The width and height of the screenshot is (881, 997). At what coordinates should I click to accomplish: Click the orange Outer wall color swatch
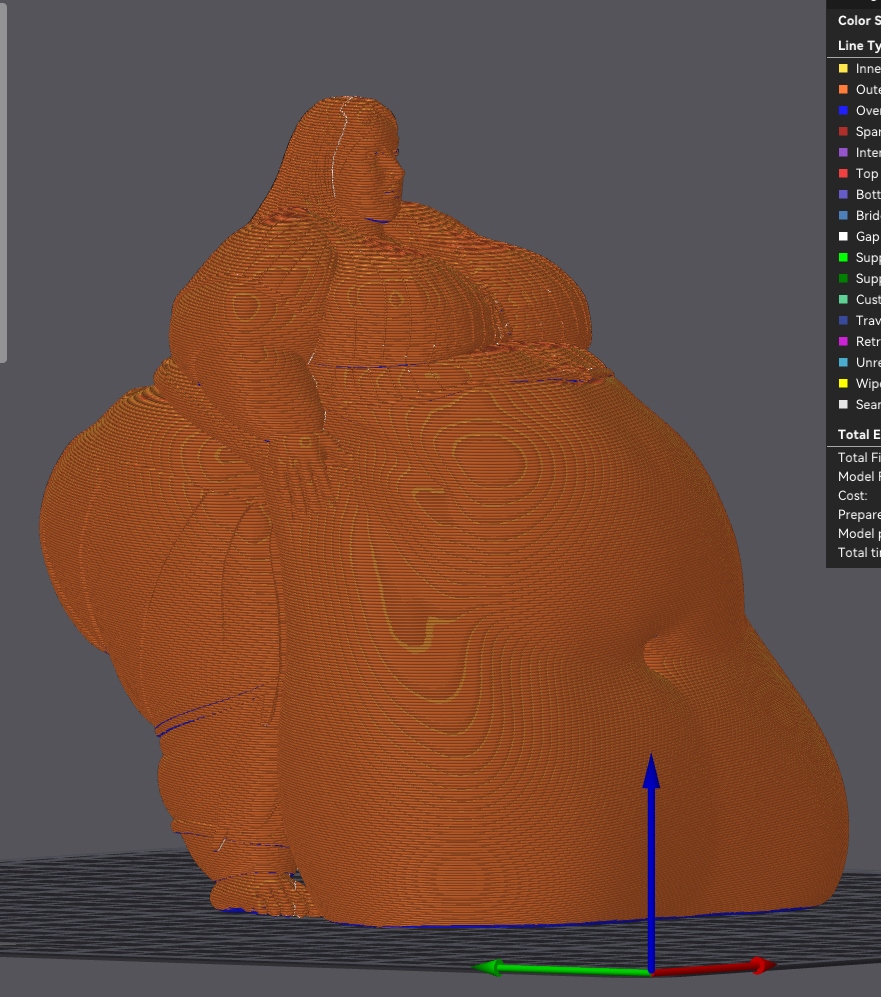tap(843, 90)
